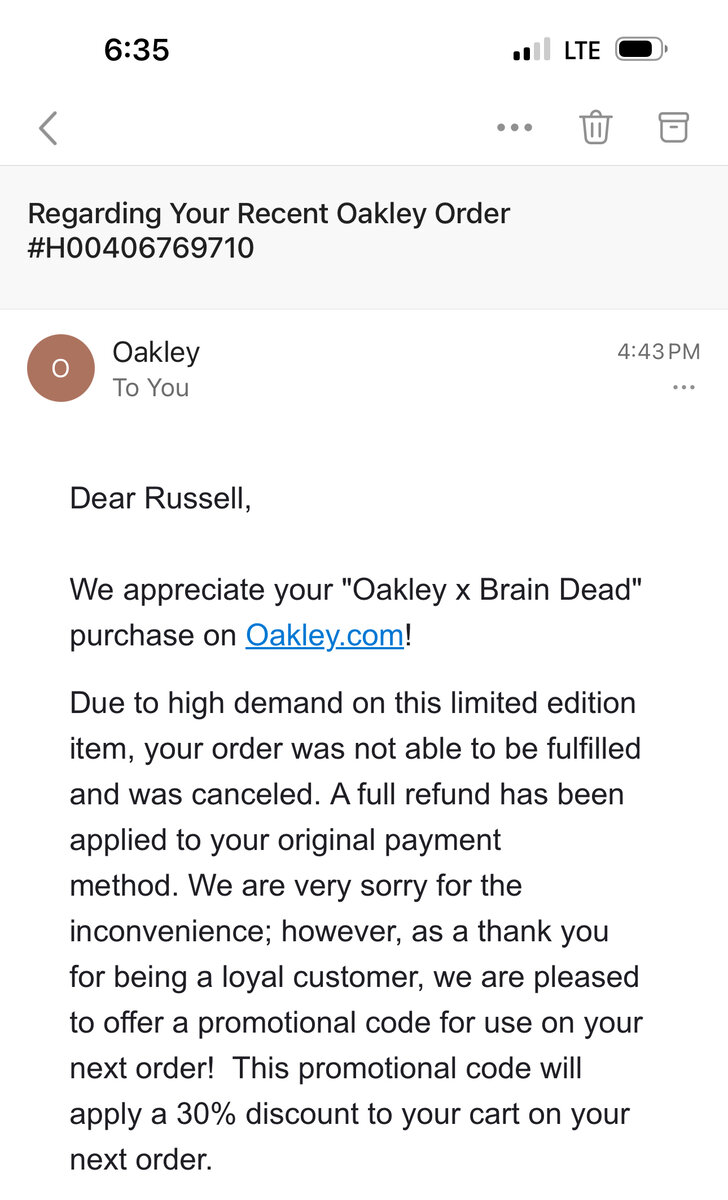Tap the Oakley sender name

click(x=156, y=352)
